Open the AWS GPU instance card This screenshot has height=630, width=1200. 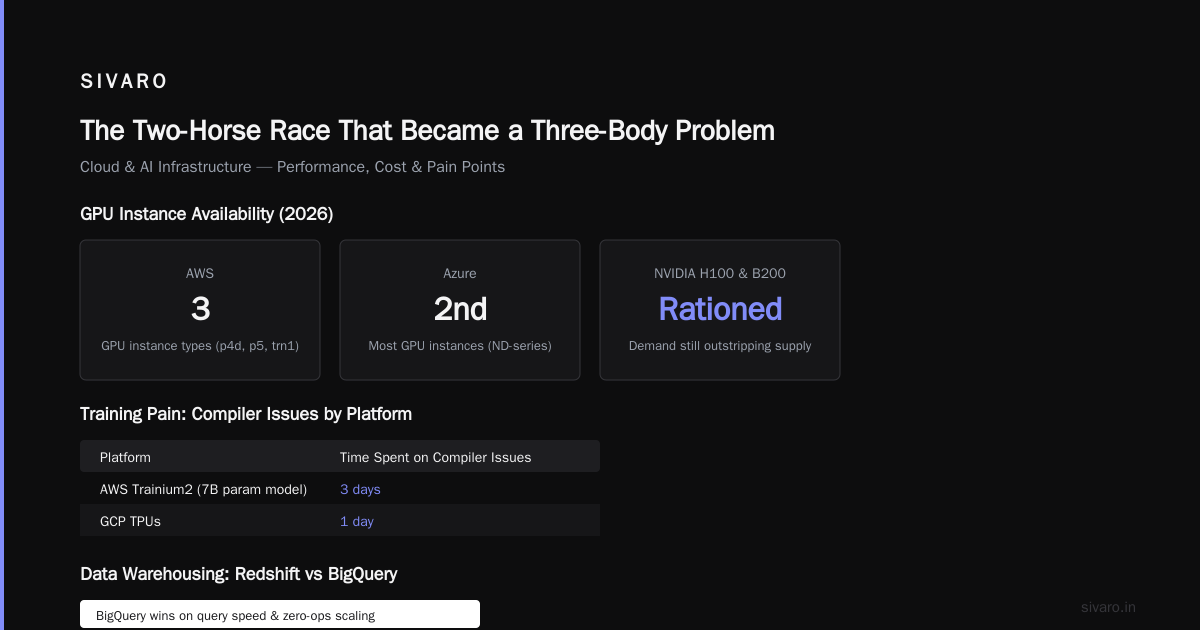pyautogui.click(x=200, y=310)
